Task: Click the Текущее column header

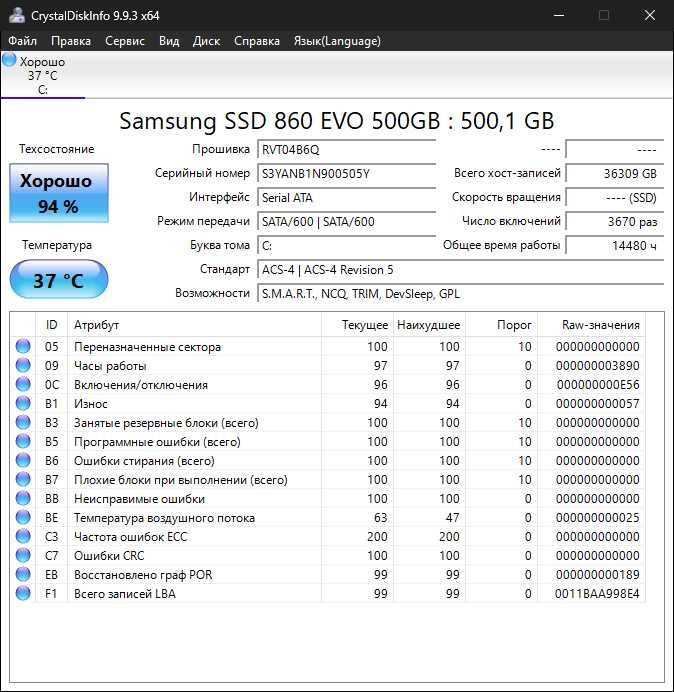Action: pyautogui.click(x=357, y=325)
